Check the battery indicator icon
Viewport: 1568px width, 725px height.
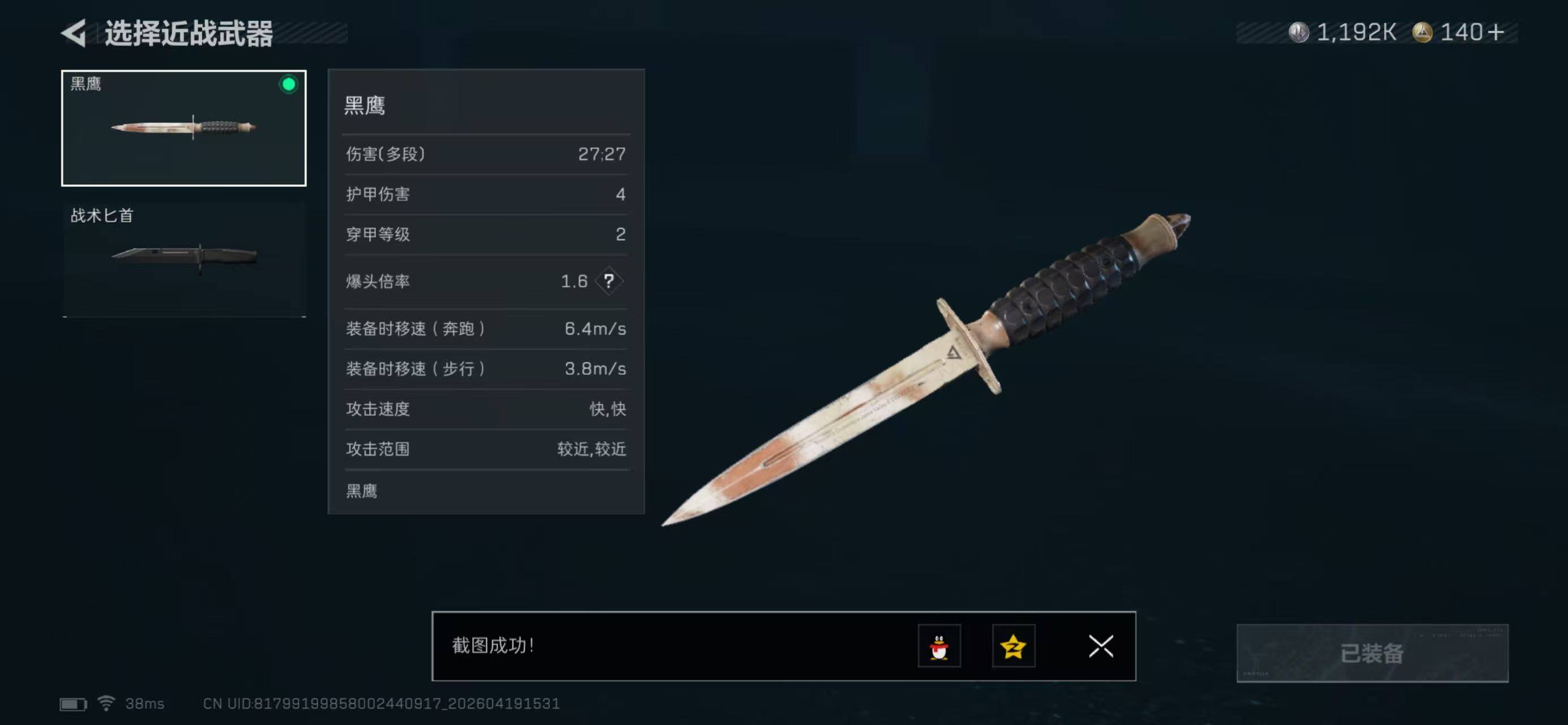click(x=73, y=703)
